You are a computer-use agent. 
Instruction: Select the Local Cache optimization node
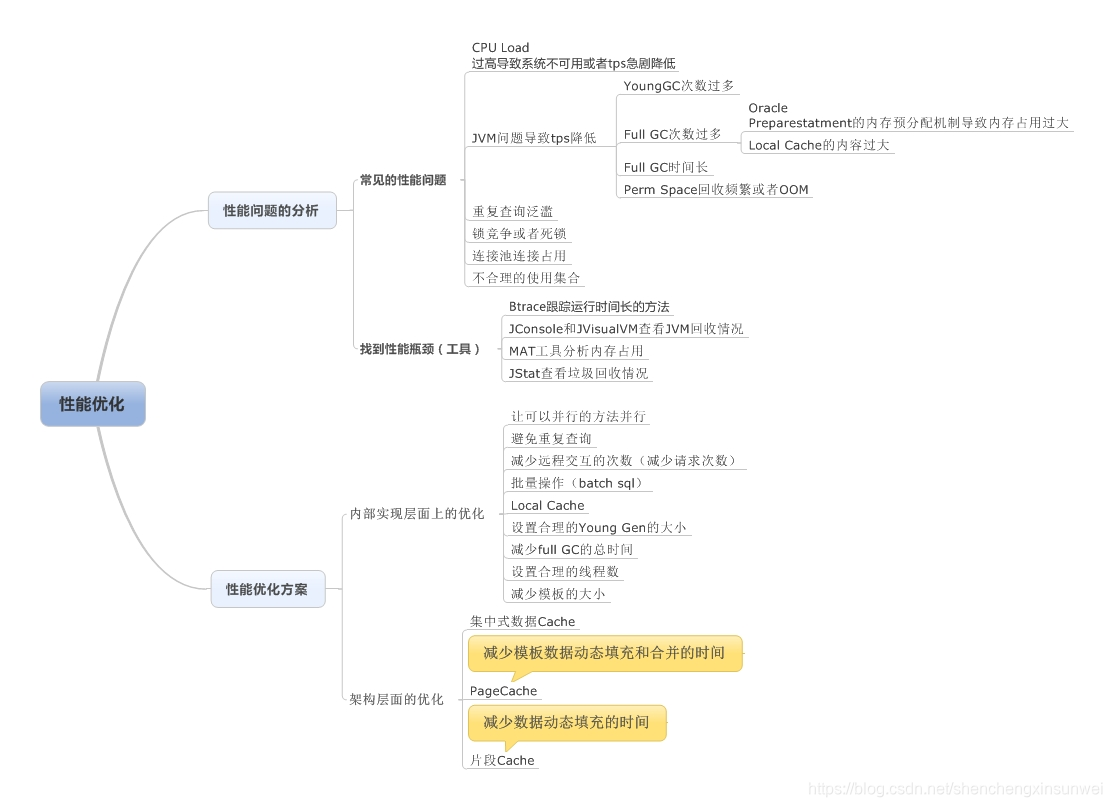[x=547, y=505]
